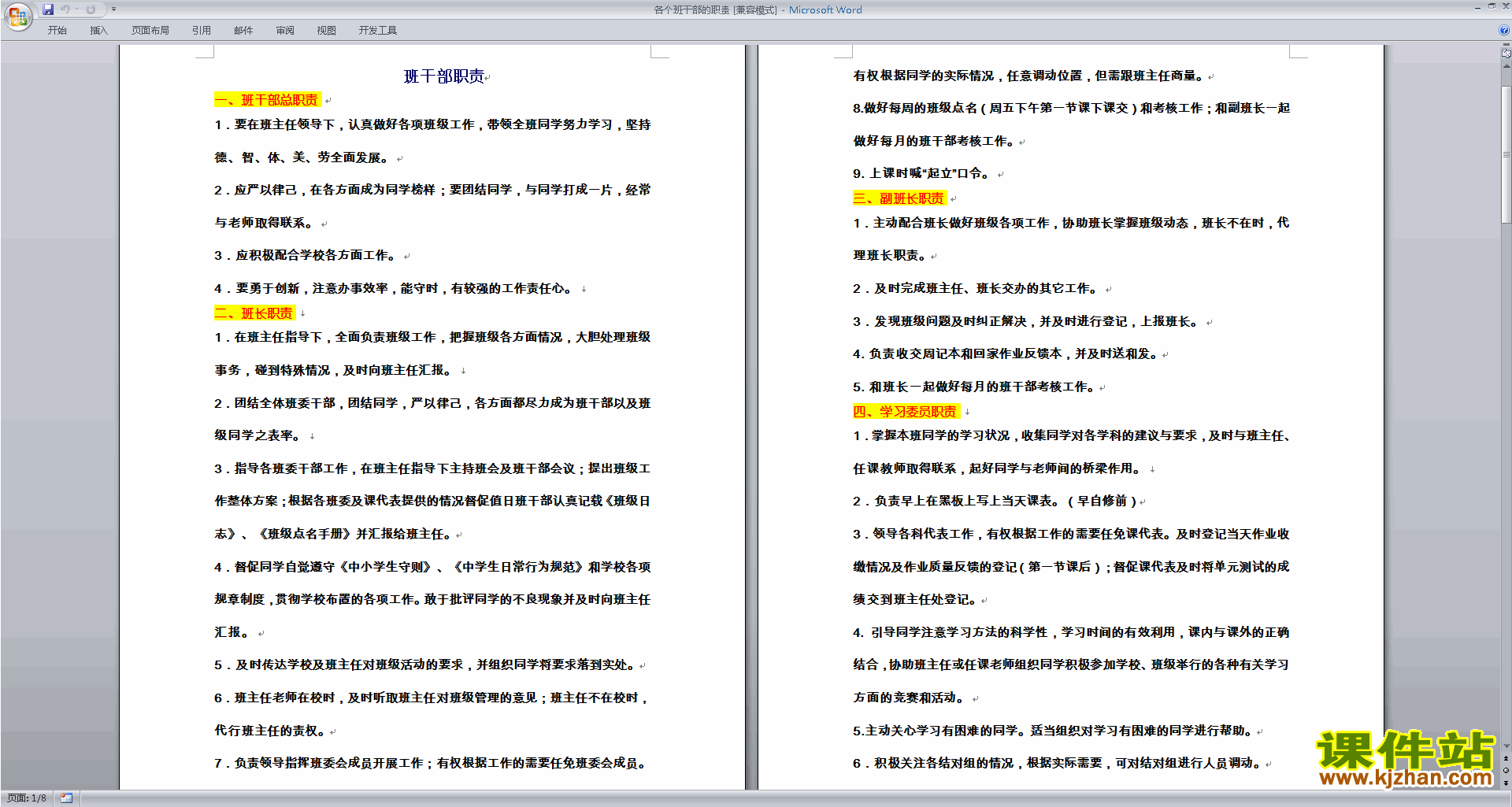Image resolution: width=1512 pixels, height=807 pixels.
Task: Open the undo history dropdown arrow
Action: pyautogui.click(x=76, y=9)
